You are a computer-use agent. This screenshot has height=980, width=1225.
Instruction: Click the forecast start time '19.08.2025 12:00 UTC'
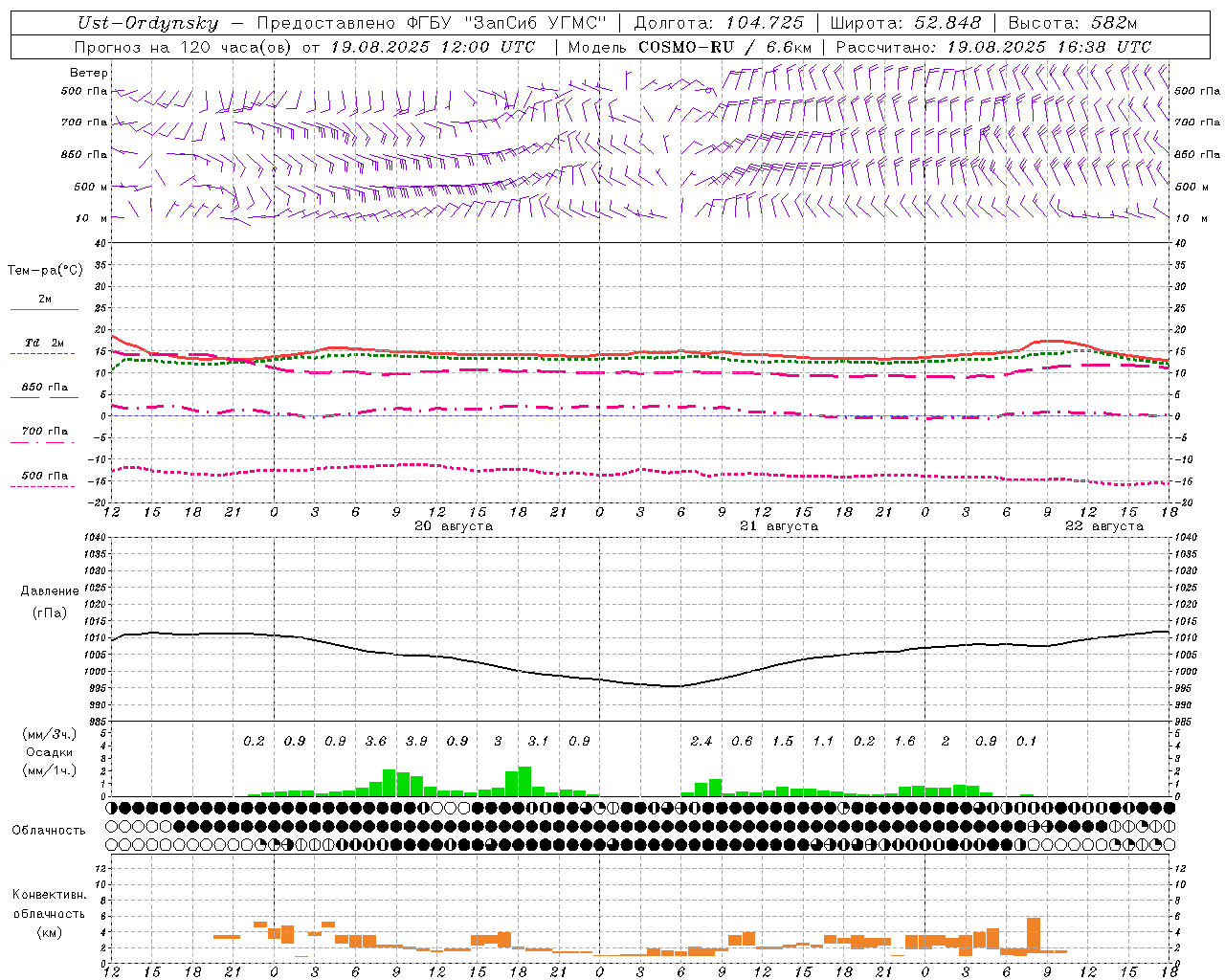click(433, 47)
